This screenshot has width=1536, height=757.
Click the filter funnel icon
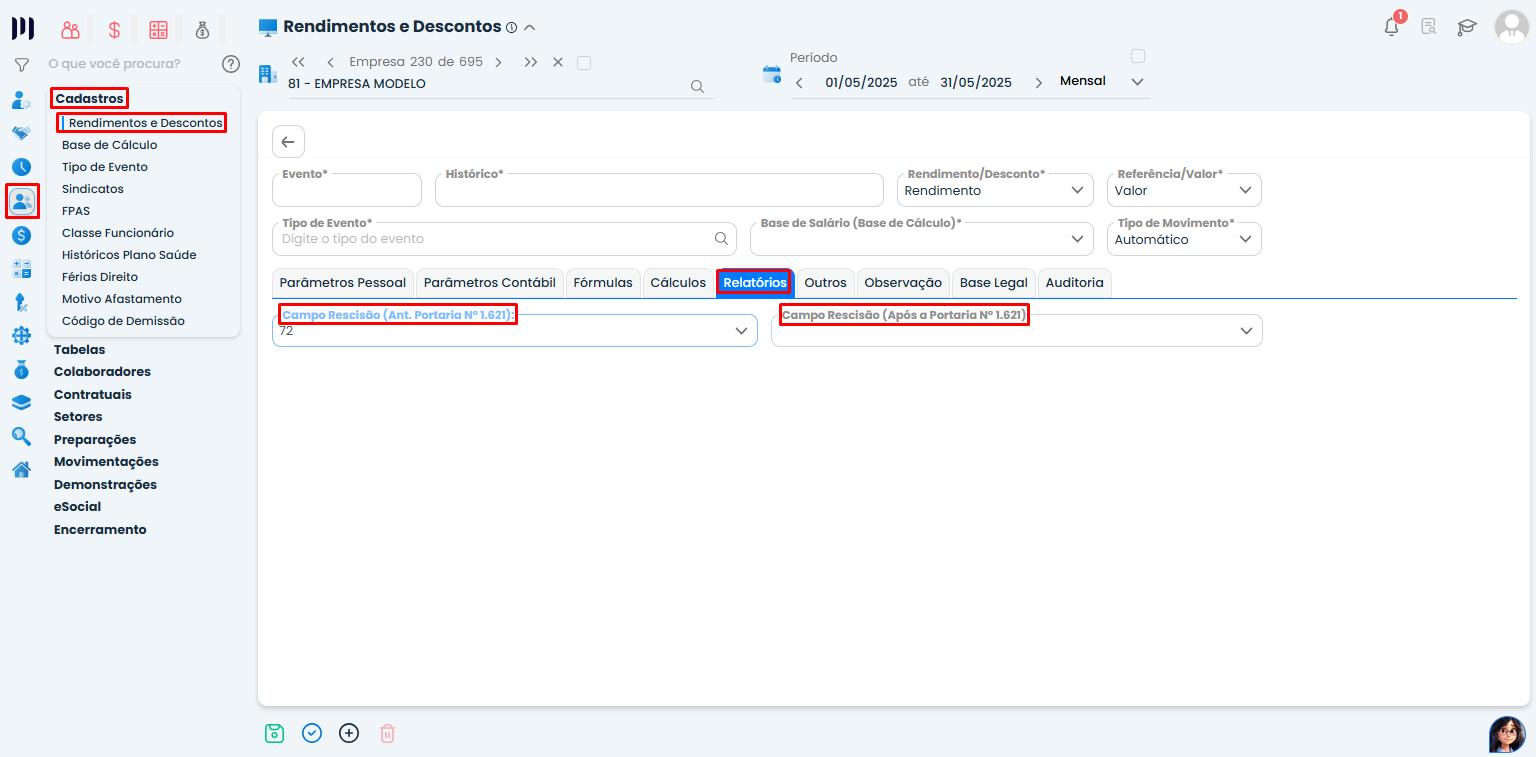(x=21, y=64)
